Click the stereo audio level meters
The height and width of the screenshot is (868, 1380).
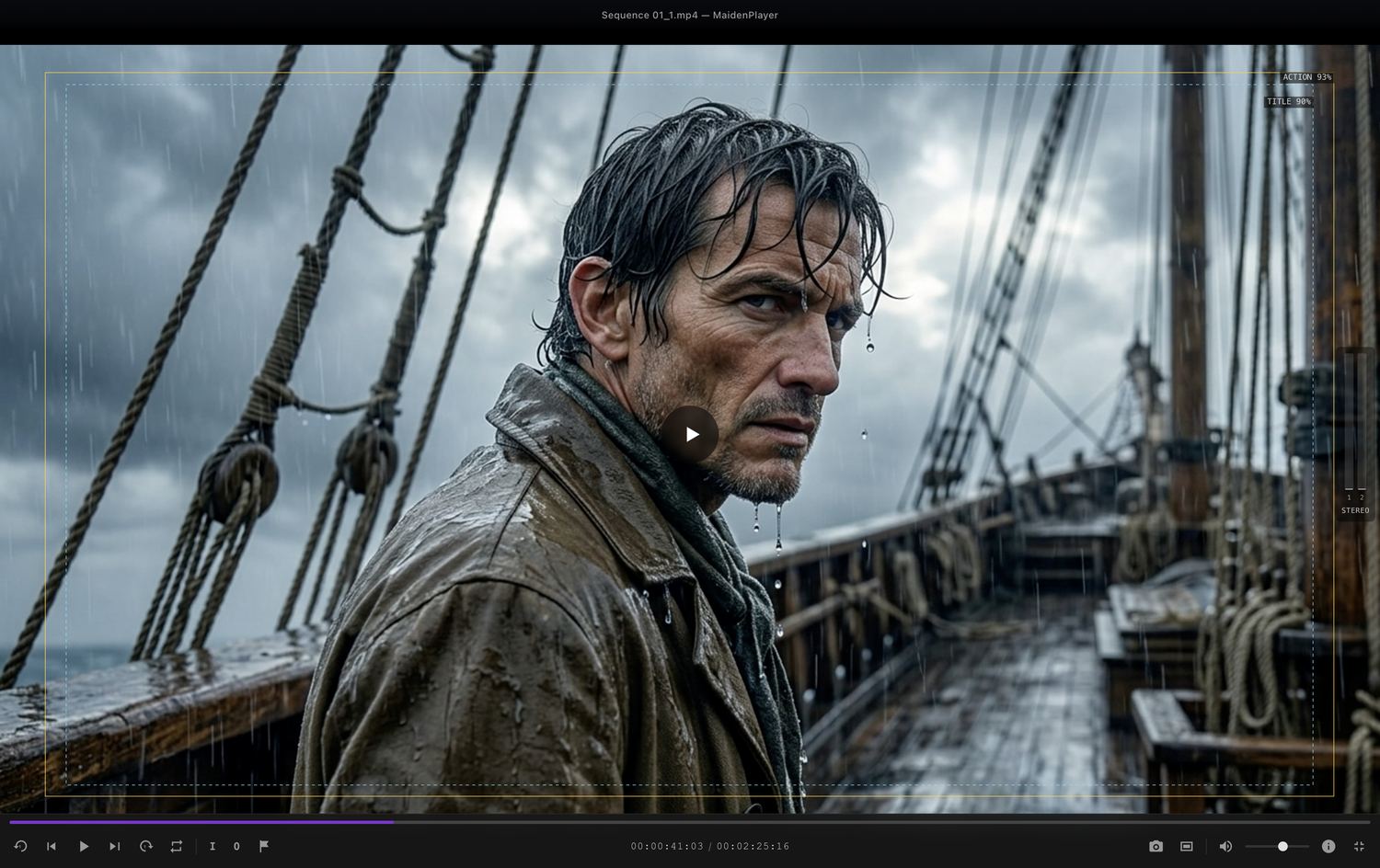coord(1355,421)
